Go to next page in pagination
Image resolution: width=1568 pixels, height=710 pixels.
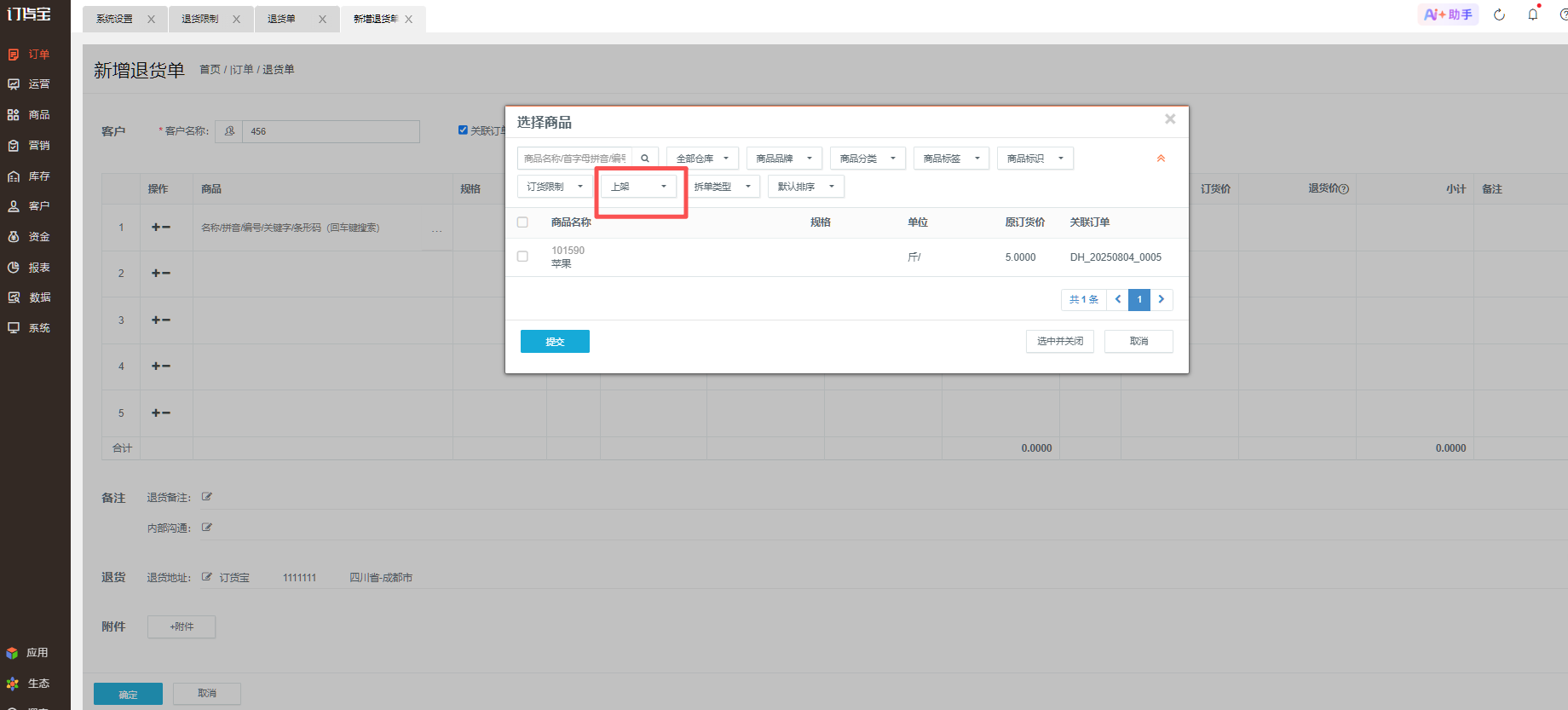(x=1162, y=300)
